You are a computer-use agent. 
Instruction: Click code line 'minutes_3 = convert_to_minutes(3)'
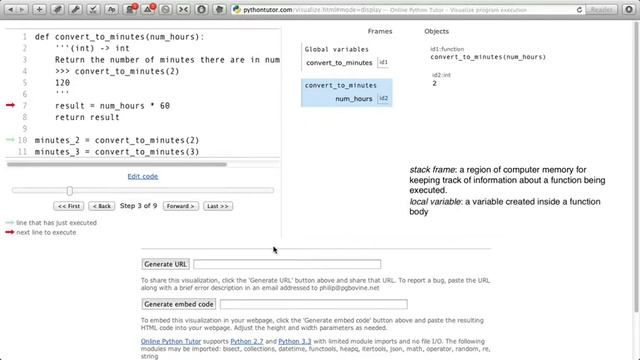click(117, 151)
